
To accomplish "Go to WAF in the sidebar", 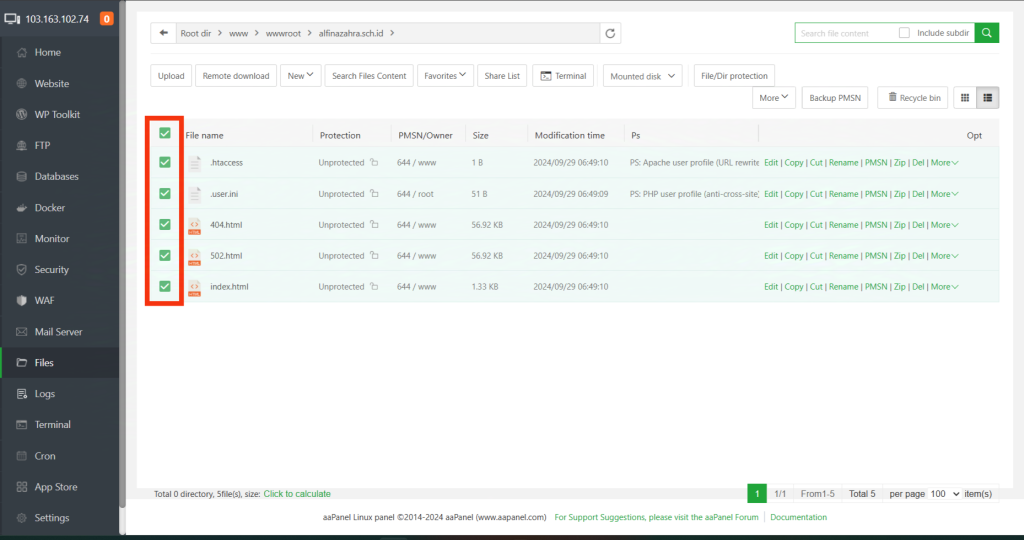I will coord(45,300).
